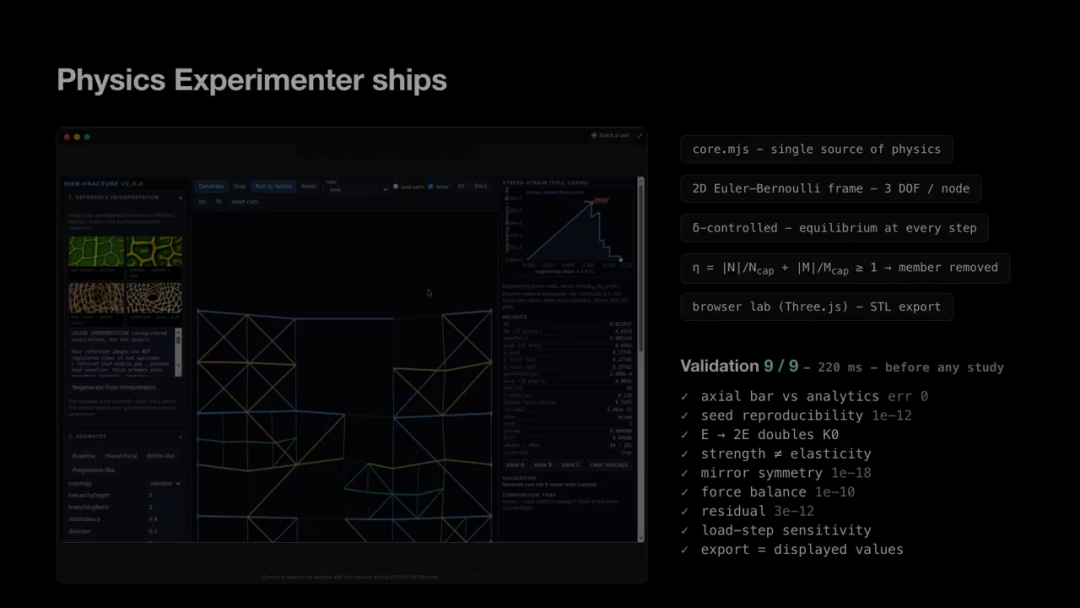Open the topology venation dropdown
This screenshot has height=608, width=1080.
click(165, 483)
